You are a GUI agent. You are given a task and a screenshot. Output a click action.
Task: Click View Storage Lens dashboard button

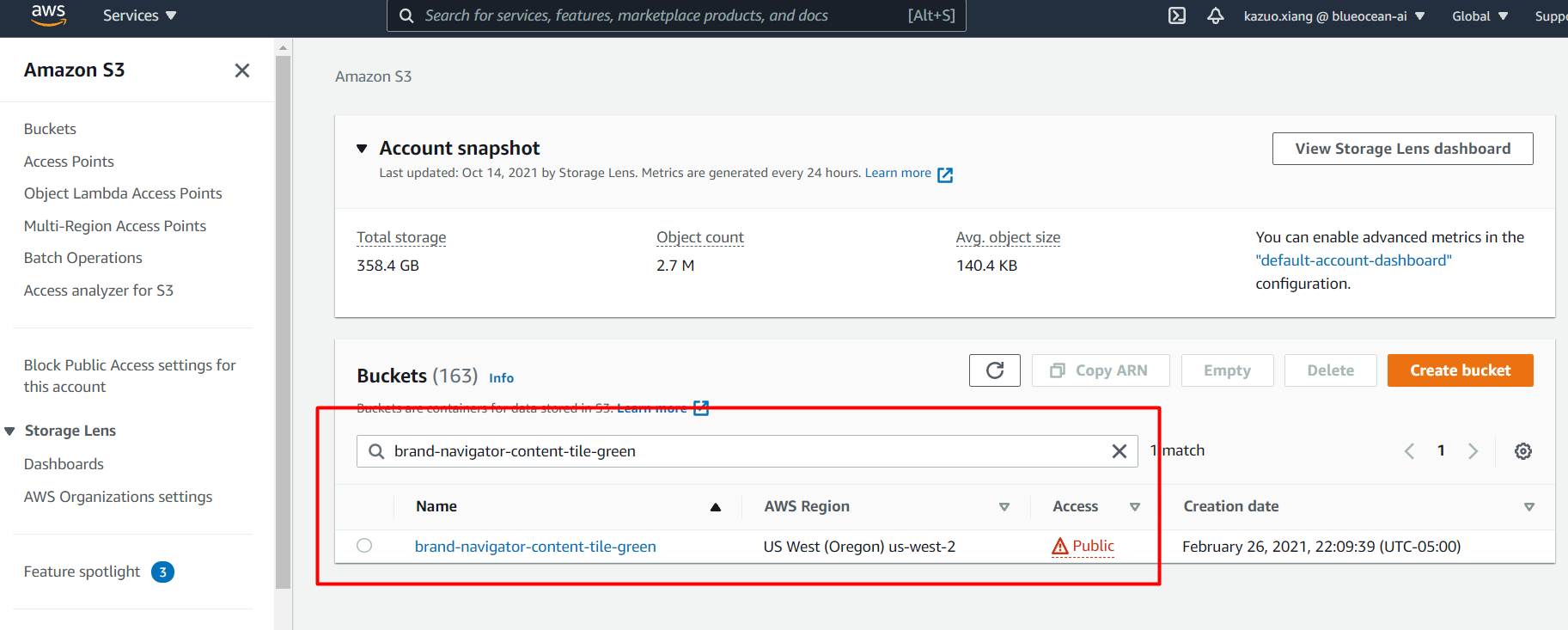[x=1402, y=149]
